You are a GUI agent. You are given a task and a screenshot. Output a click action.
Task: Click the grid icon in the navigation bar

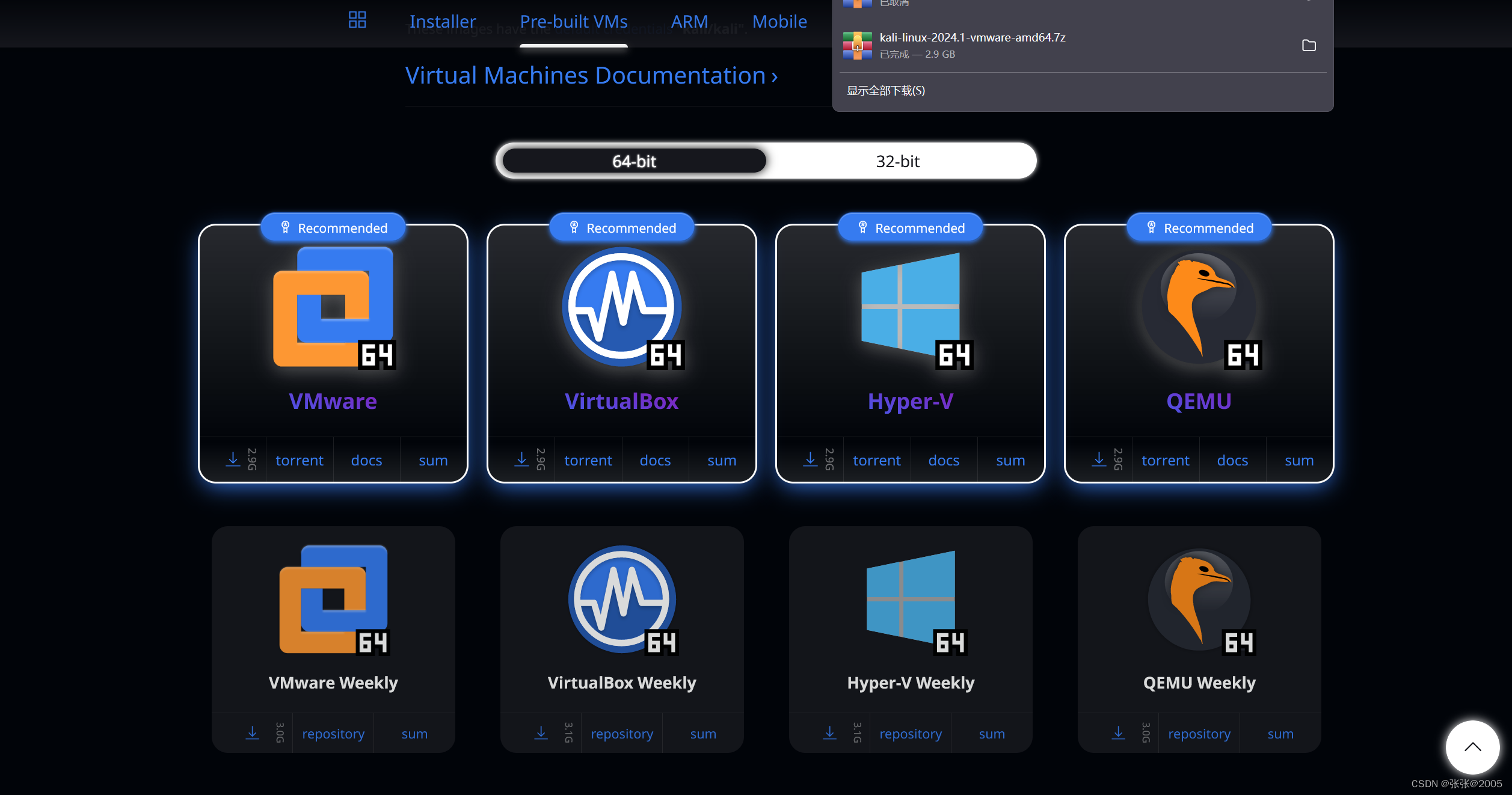pyautogui.click(x=357, y=20)
